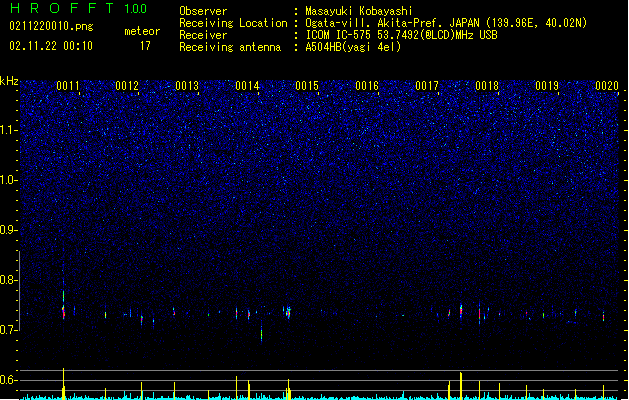
Task: Click time marker 0017
Action: pyautogui.click(x=427, y=86)
